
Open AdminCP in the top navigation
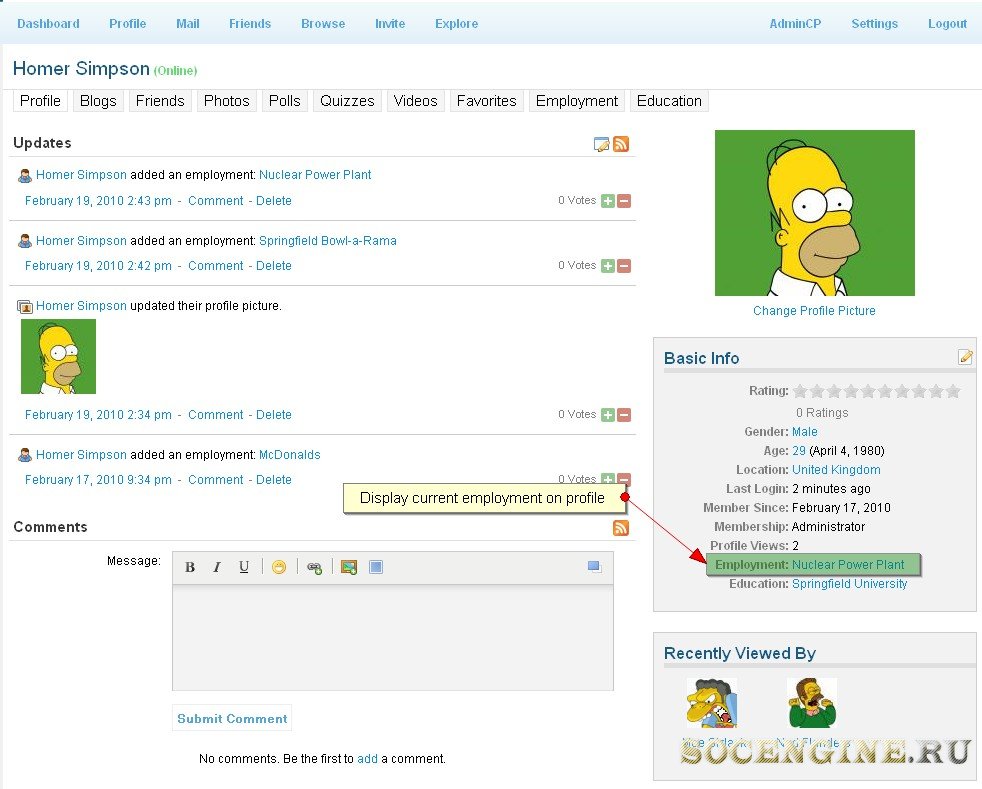point(795,24)
